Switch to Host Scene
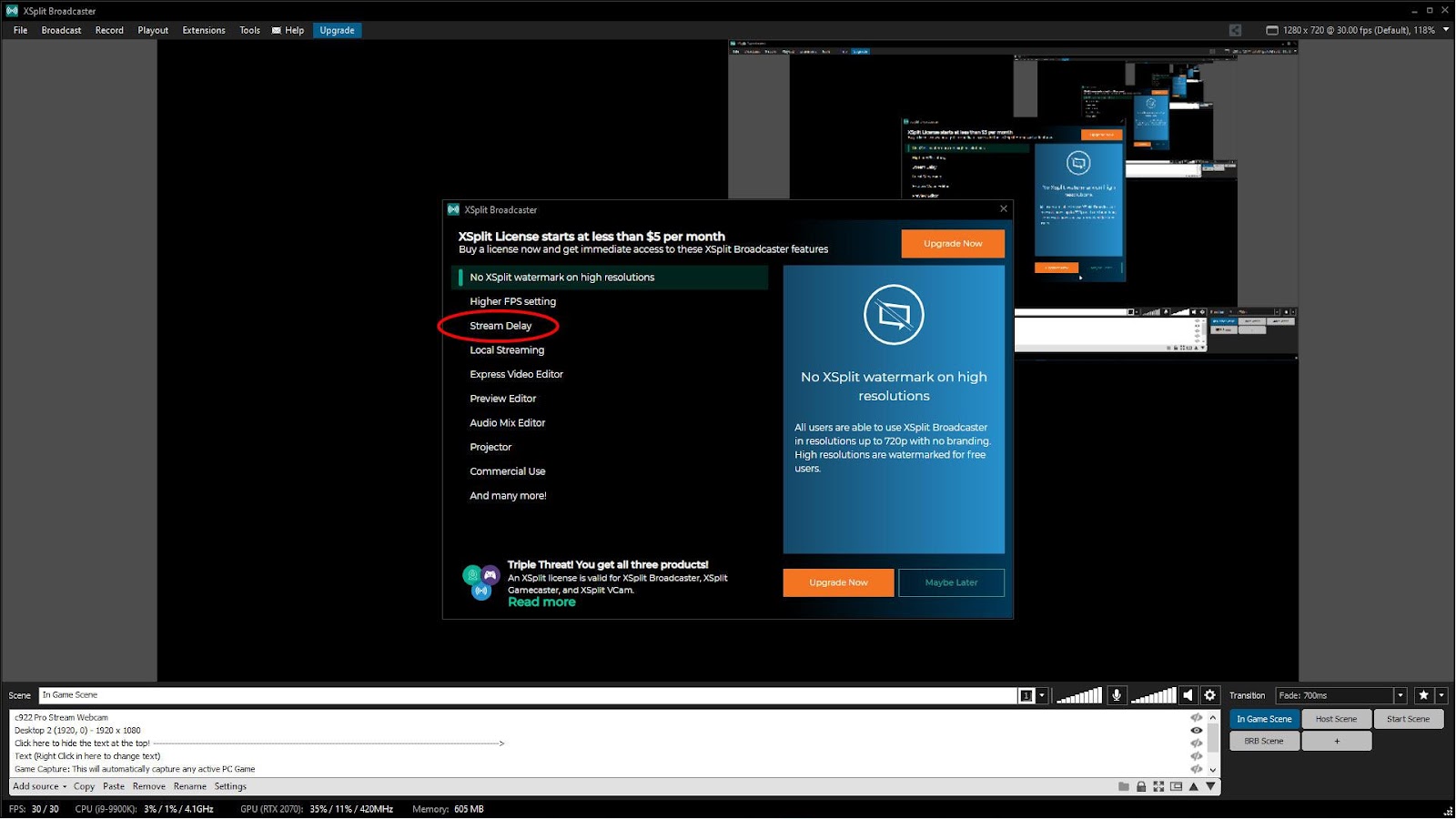The height and width of the screenshot is (819, 1456). [1336, 719]
